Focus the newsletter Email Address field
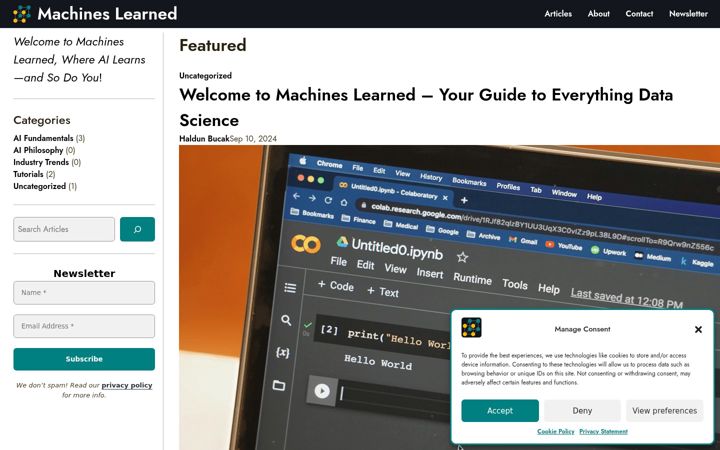The image size is (720, 450). pos(84,326)
